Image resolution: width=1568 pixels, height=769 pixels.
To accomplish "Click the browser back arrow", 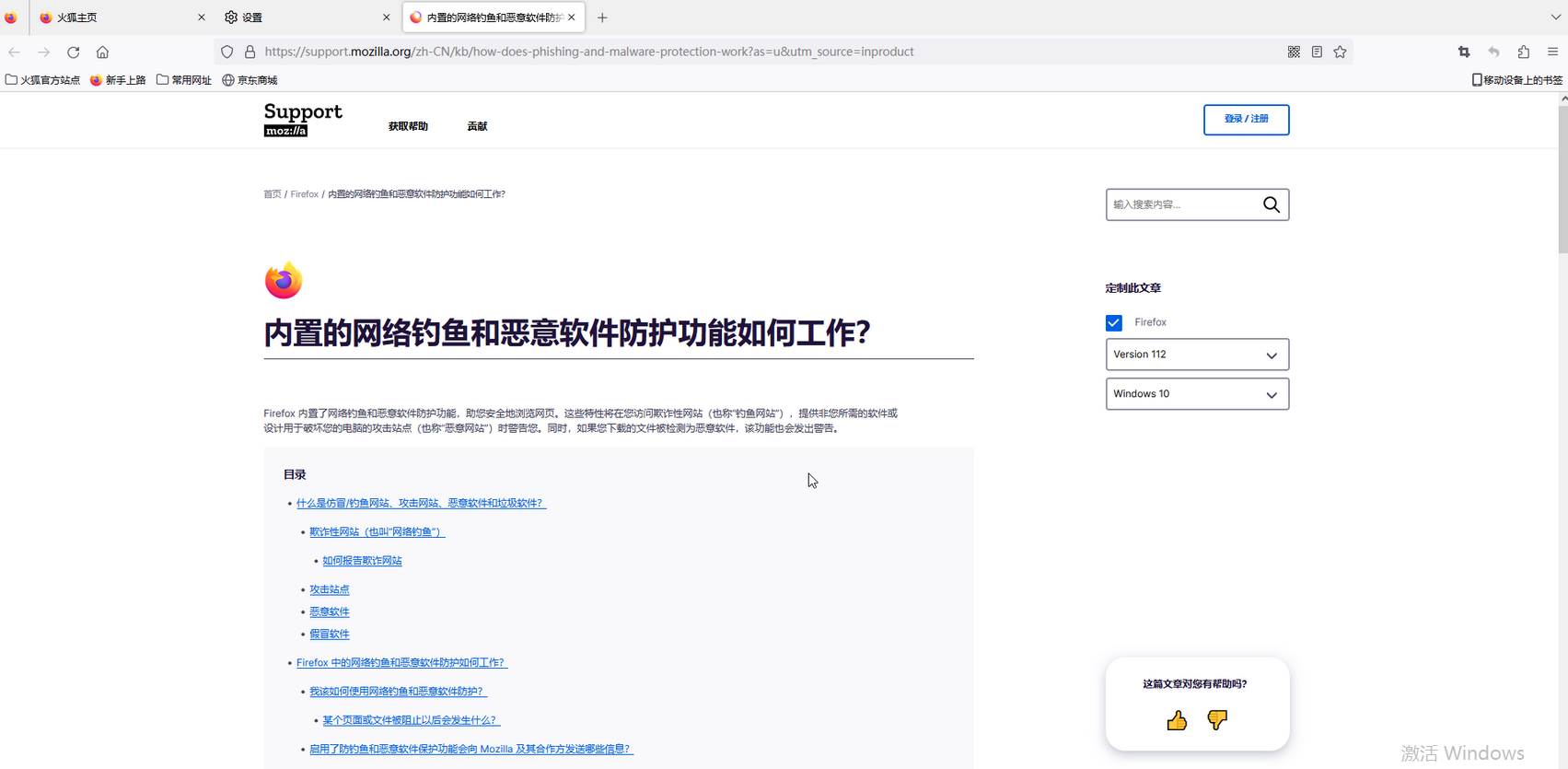I will (14, 52).
